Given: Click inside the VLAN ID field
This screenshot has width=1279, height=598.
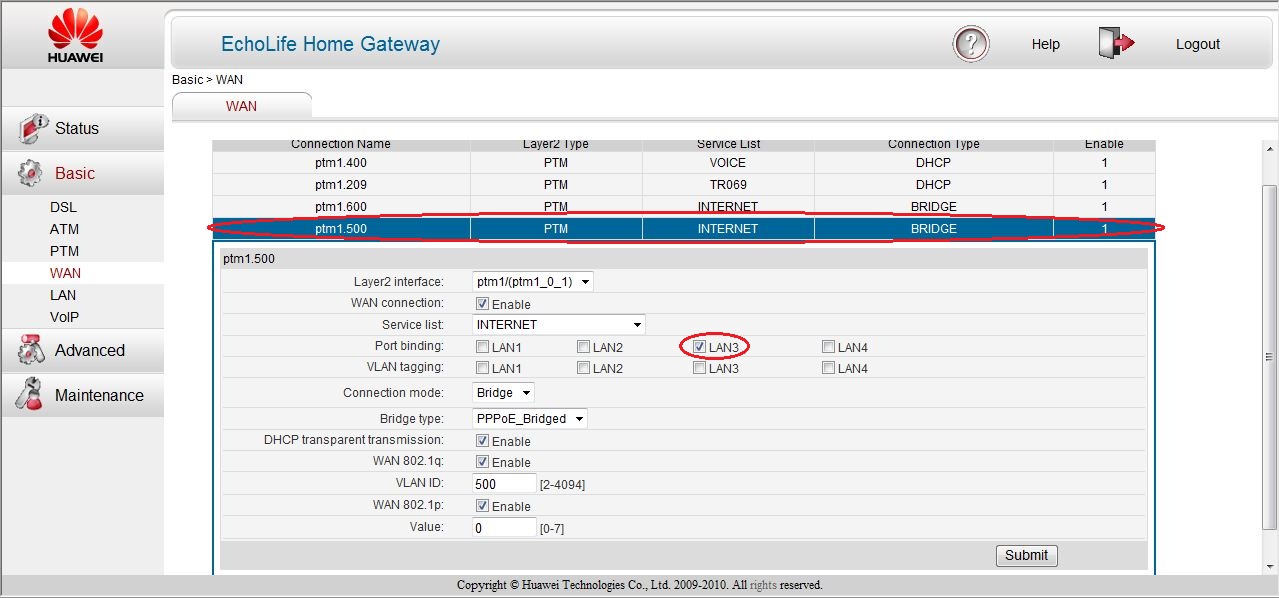Looking at the screenshot, I should [x=503, y=483].
